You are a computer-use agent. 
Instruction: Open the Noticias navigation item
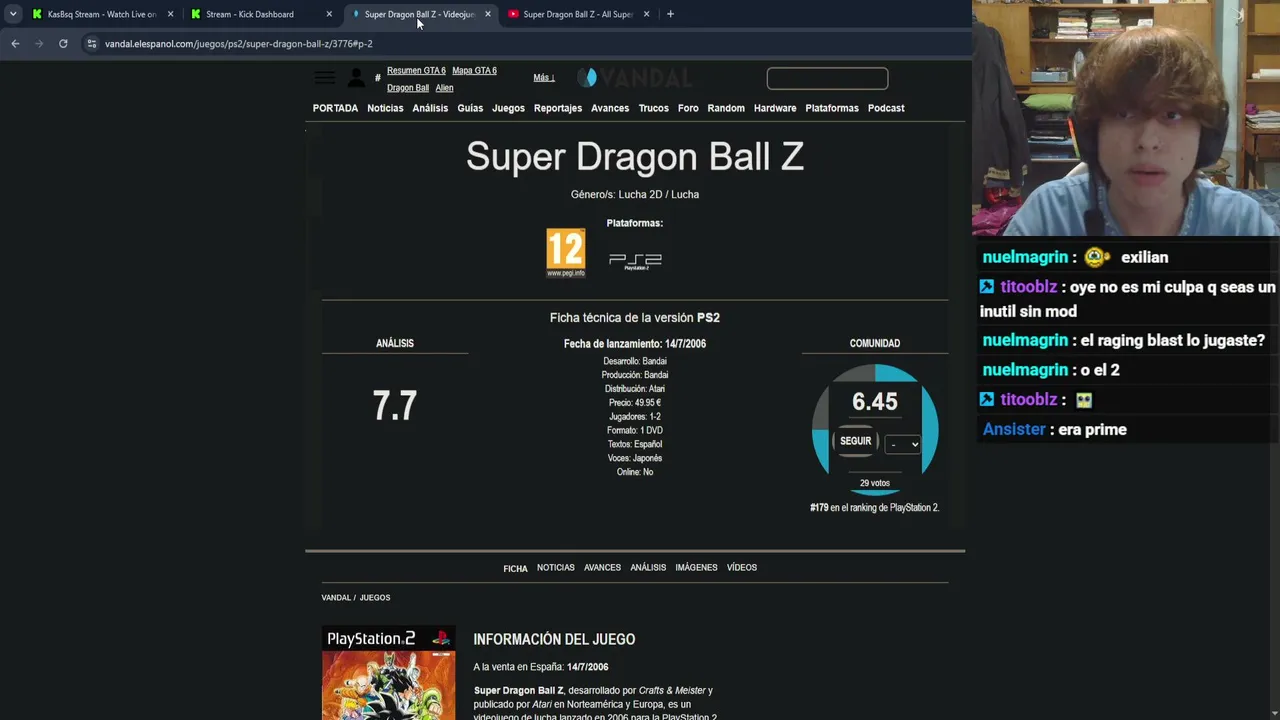tap(385, 108)
